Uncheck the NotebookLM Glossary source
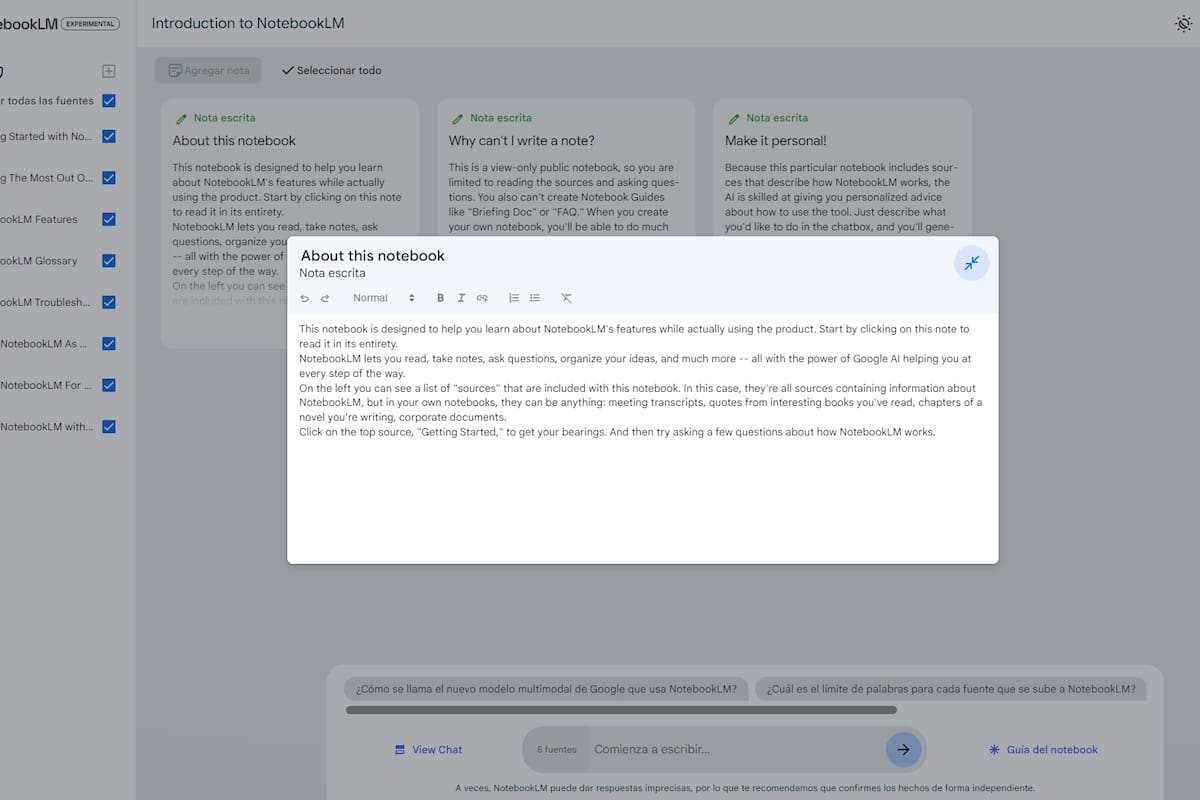This screenshot has width=1200, height=800. [x=108, y=261]
